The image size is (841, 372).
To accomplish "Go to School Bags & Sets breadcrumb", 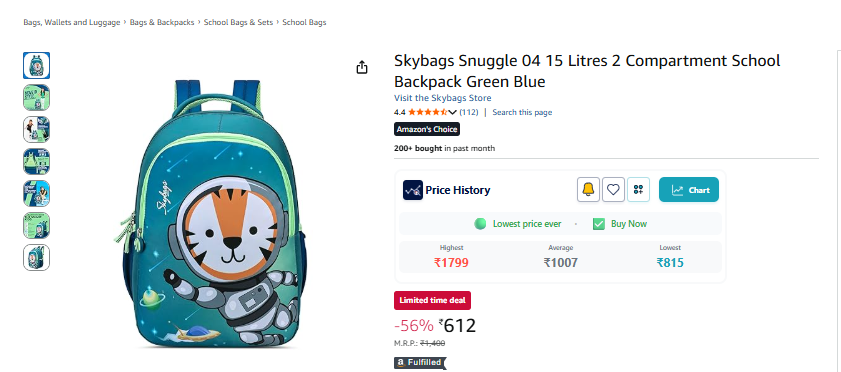I will (x=238, y=23).
